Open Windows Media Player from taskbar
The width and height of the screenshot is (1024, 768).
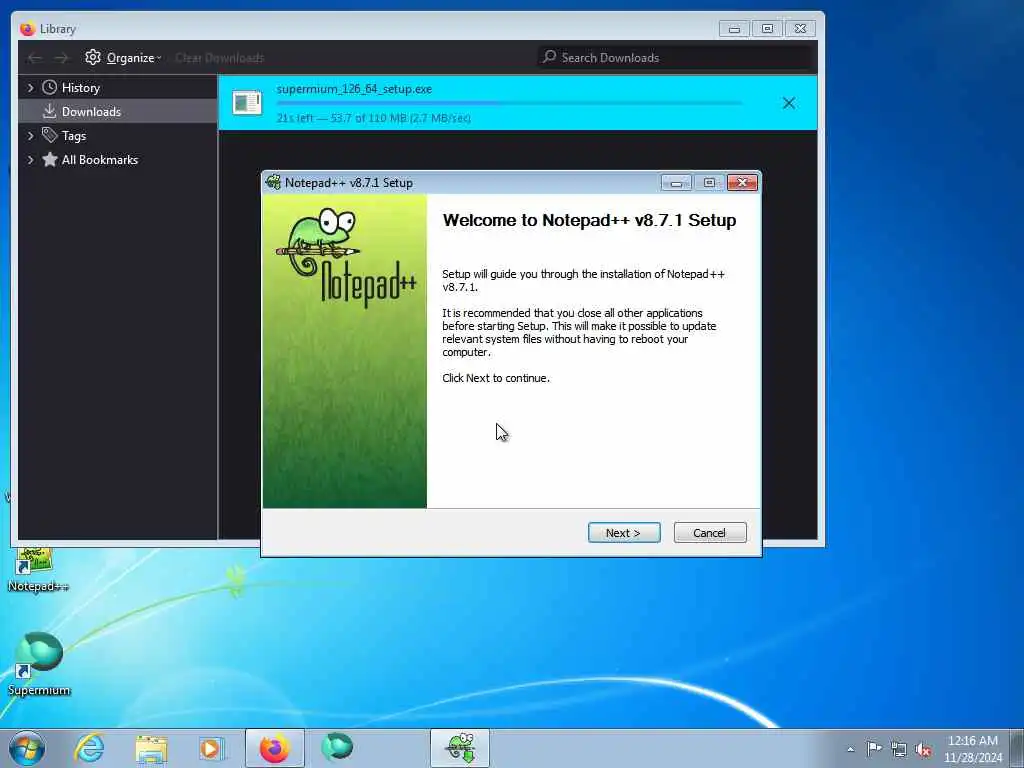[212, 748]
